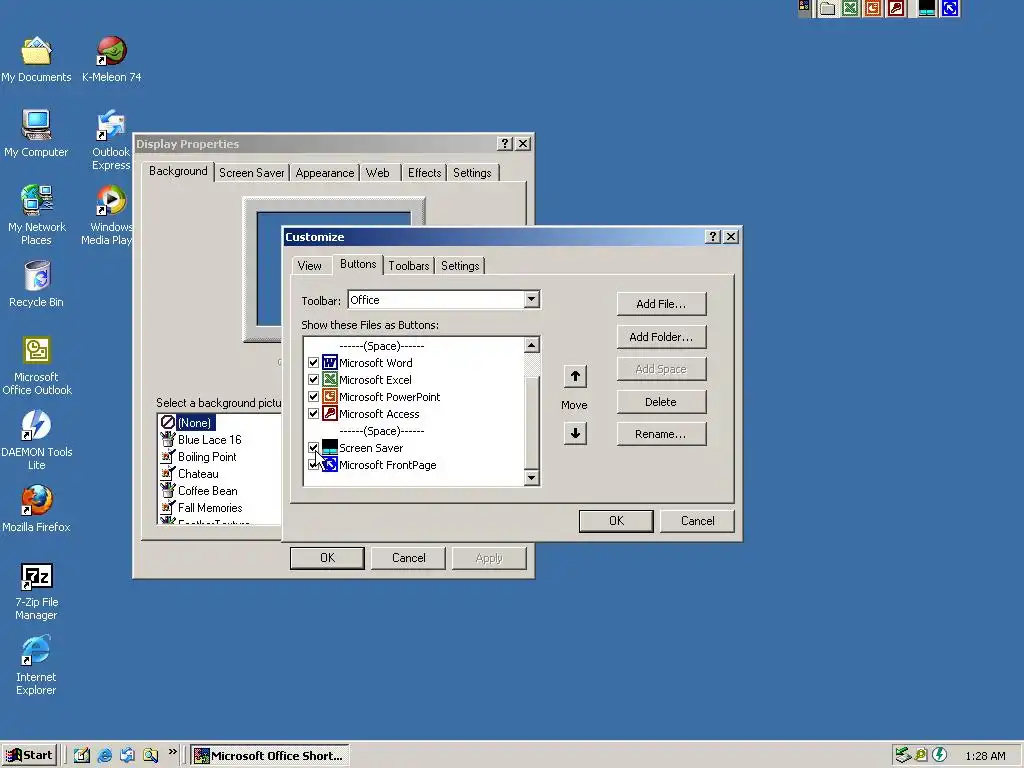Screen dimensions: 1024x768
Task: Open Settings tab in Display Properties
Action: click(x=472, y=173)
